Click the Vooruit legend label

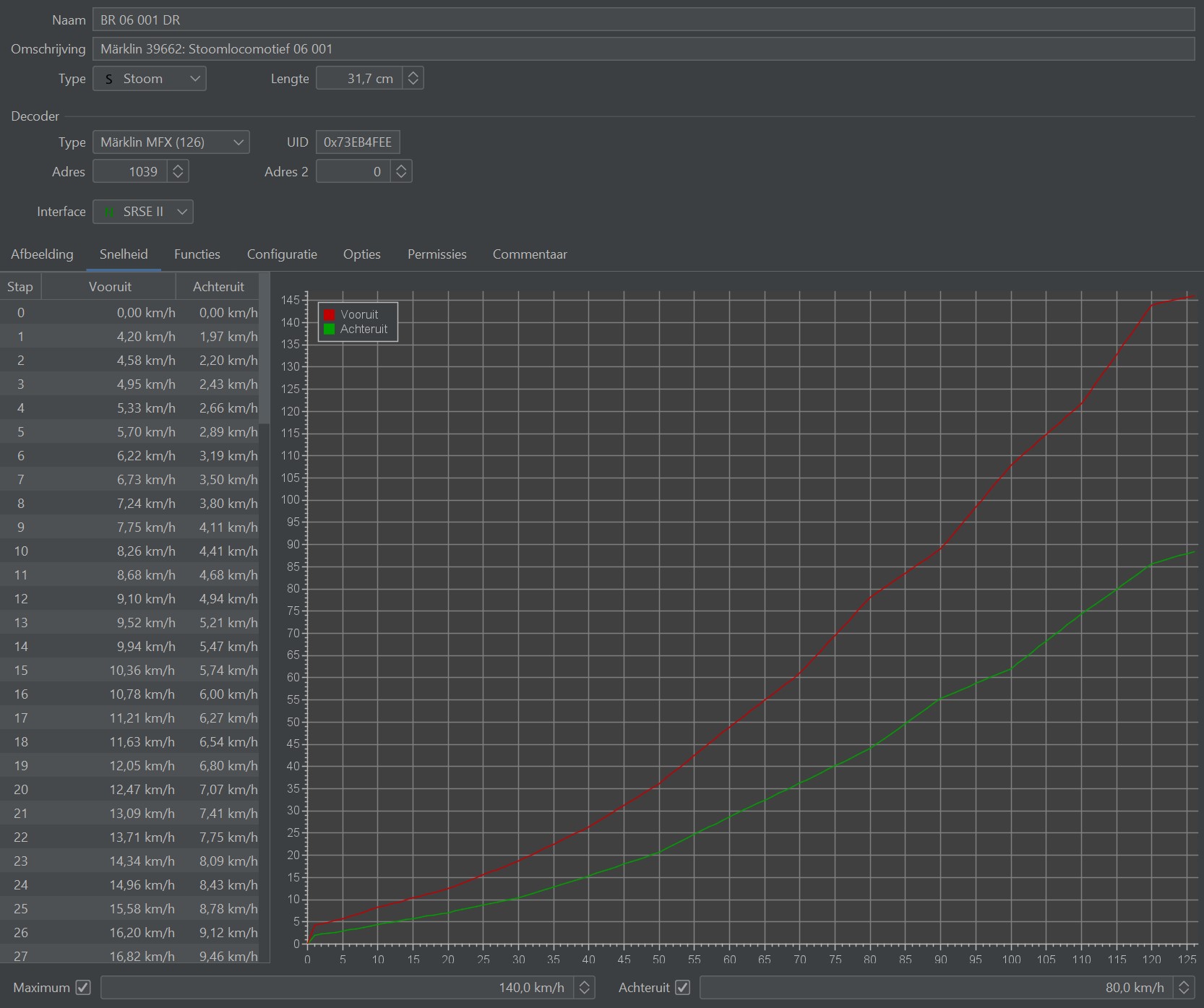point(359,315)
